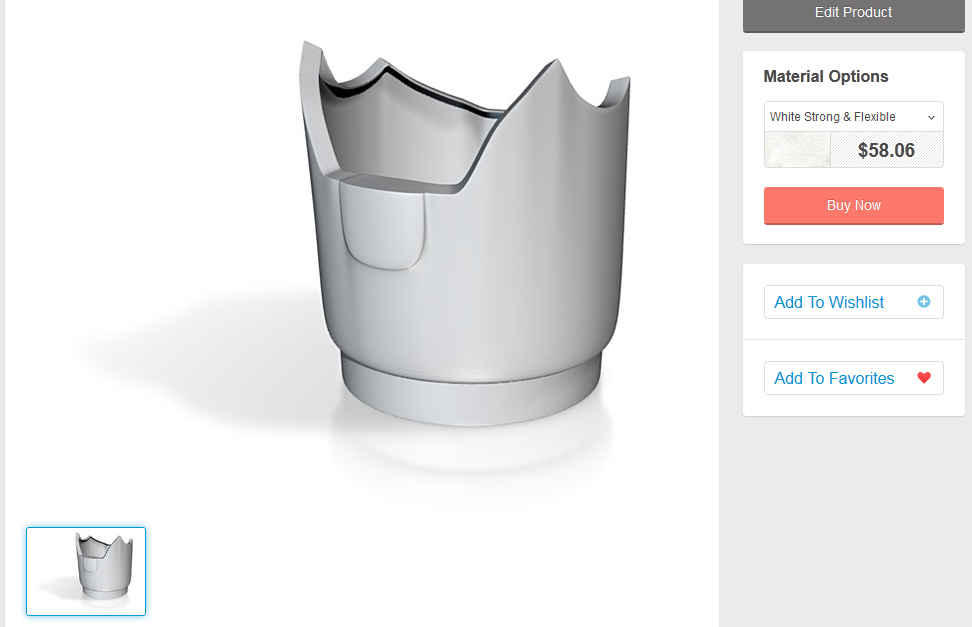
Task: Click the Material Options heading
Action: (826, 76)
